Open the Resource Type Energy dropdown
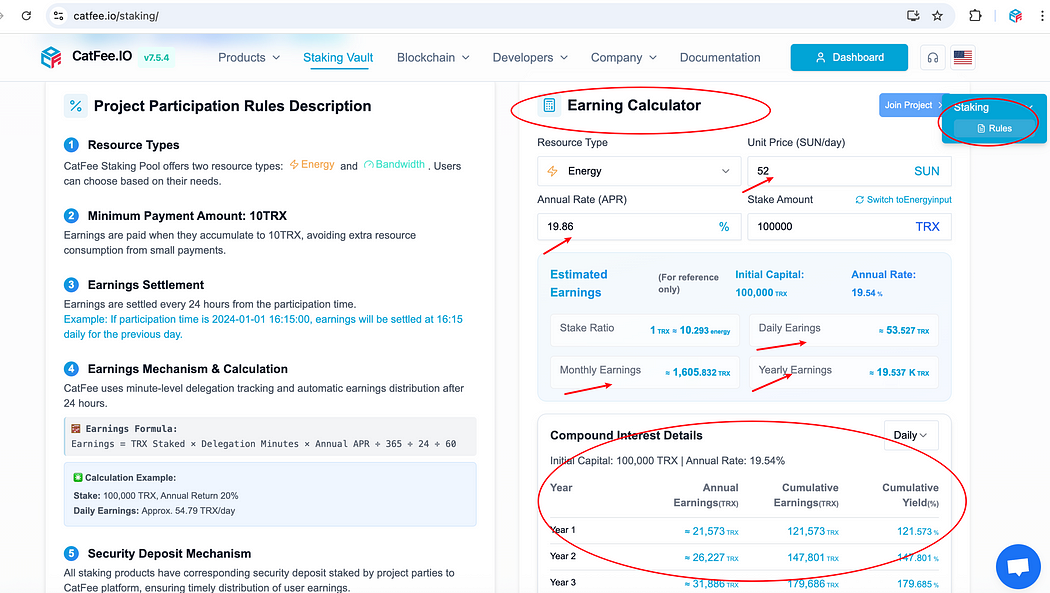1050x593 pixels. [x=639, y=171]
